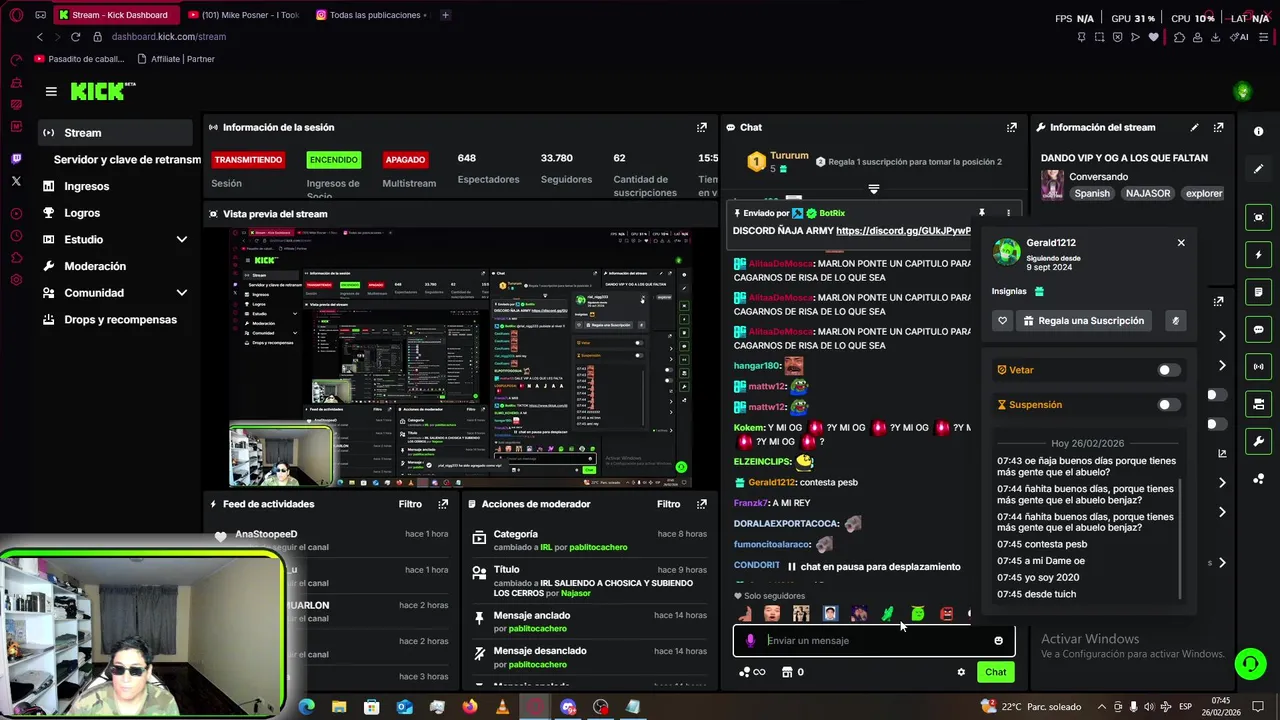Open the Pasadito de caball... bookmark

(x=79, y=59)
